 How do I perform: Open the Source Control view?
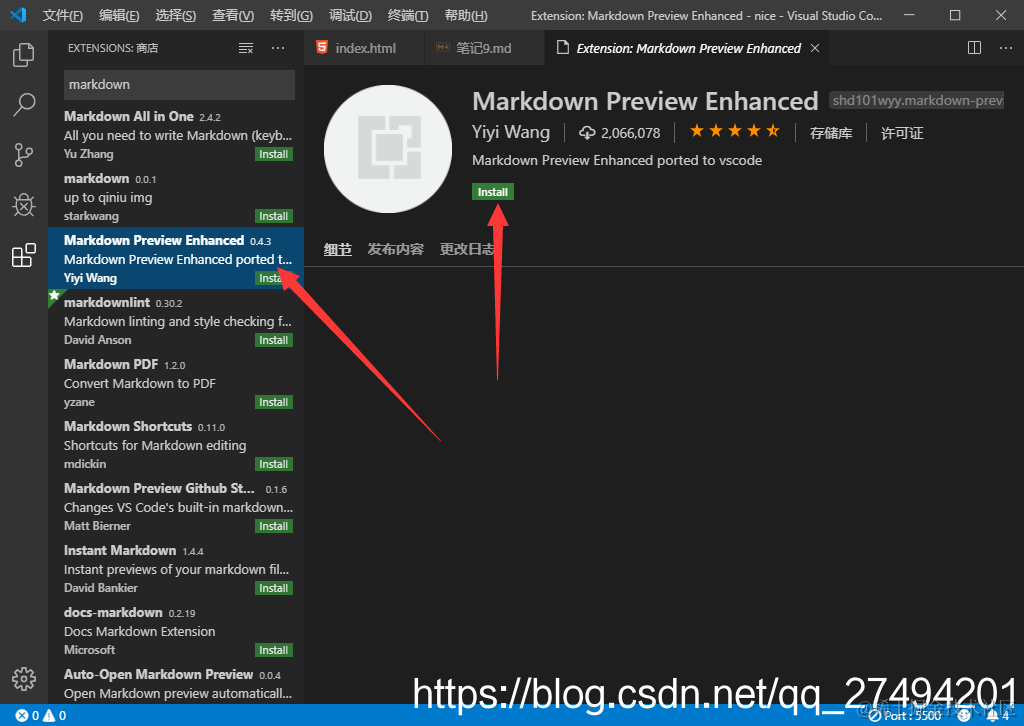click(x=24, y=155)
